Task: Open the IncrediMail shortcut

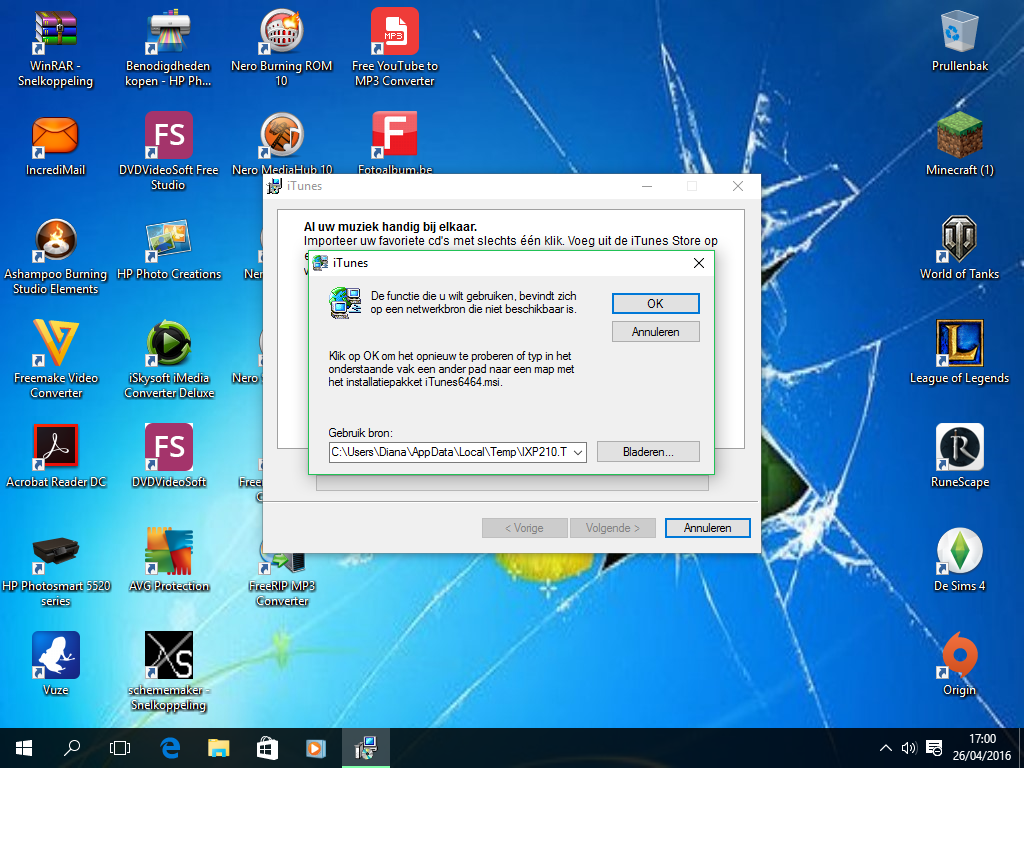Action: pos(56,145)
